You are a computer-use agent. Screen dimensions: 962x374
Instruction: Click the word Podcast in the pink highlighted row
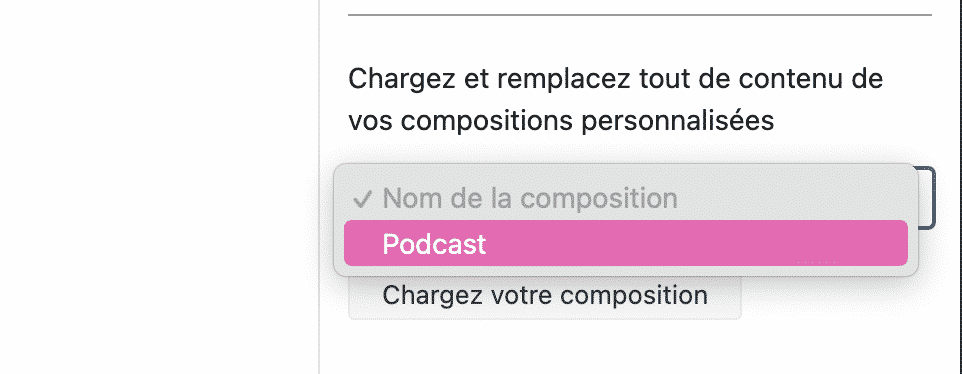pos(434,244)
